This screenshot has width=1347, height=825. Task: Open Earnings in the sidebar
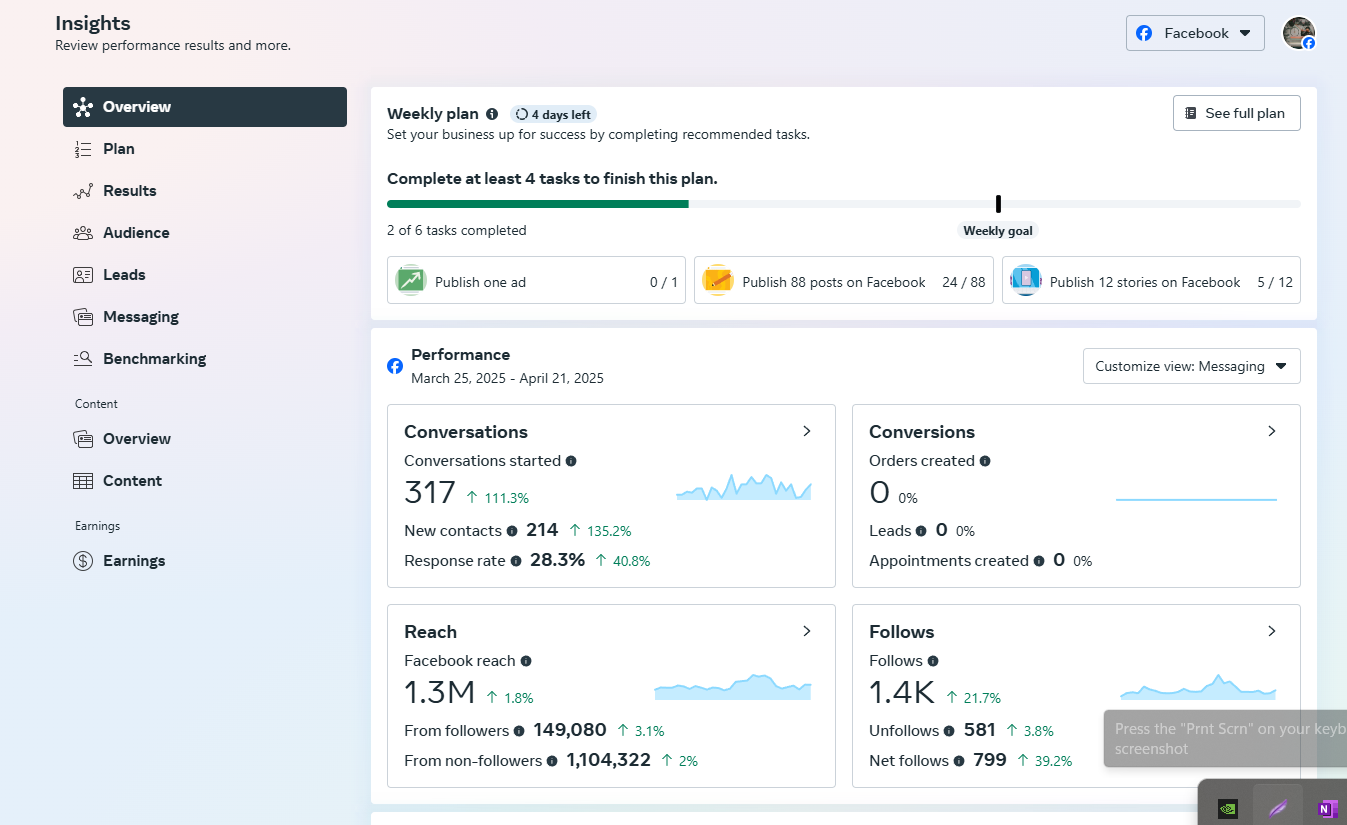tap(134, 561)
